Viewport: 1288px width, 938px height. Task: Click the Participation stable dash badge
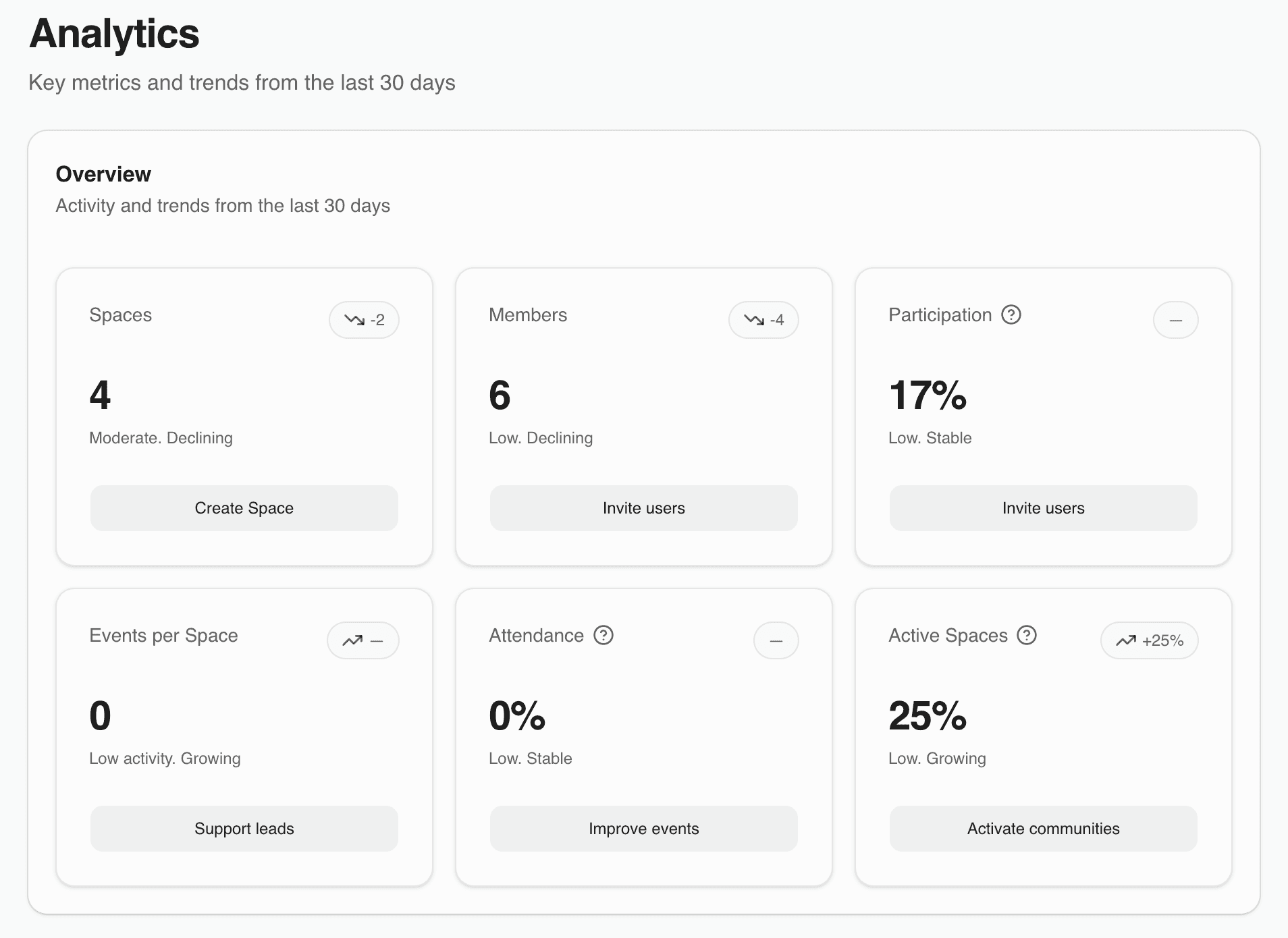[x=1175, y=320]
